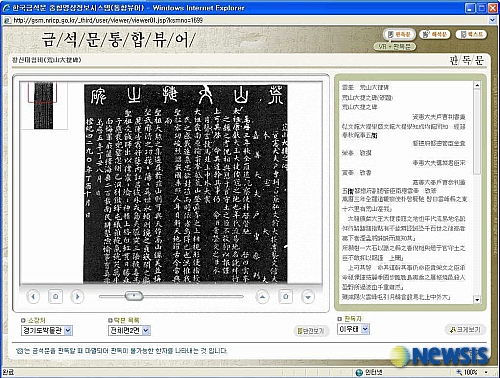Click the rubbing thumbnail navigator

(x=43, y=106)
